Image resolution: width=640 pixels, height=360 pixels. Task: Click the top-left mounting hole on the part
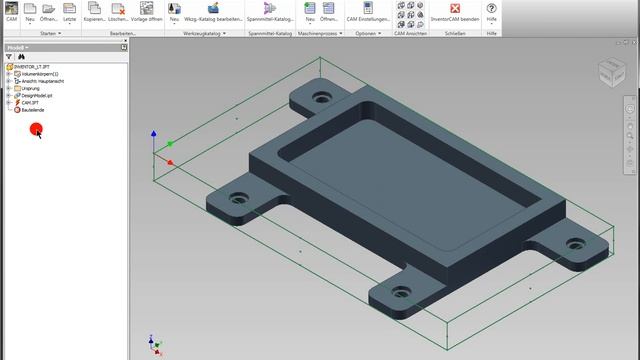tap(322, 98)
